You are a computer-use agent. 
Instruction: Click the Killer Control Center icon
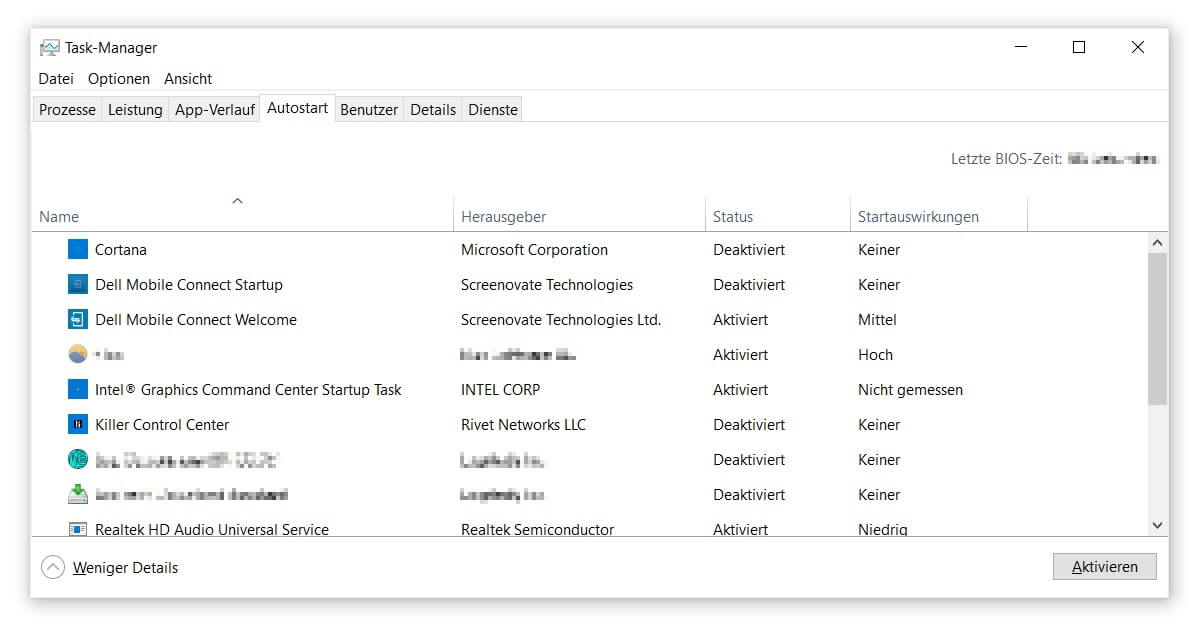point(78,424)
